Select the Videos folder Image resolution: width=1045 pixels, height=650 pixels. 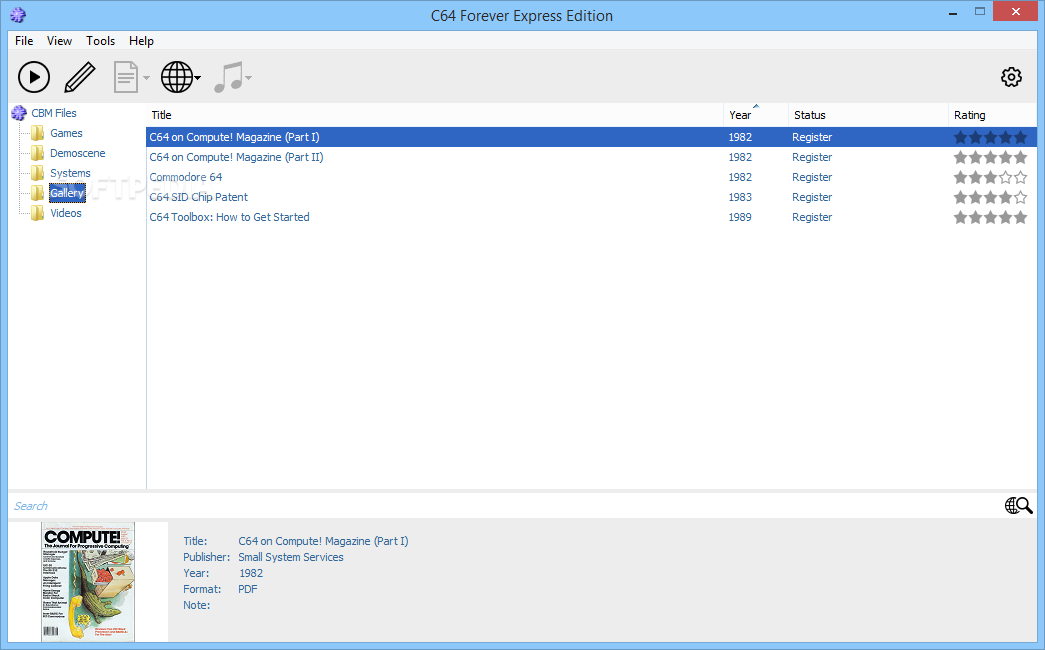pyautogui.click(x=66, y=213)
